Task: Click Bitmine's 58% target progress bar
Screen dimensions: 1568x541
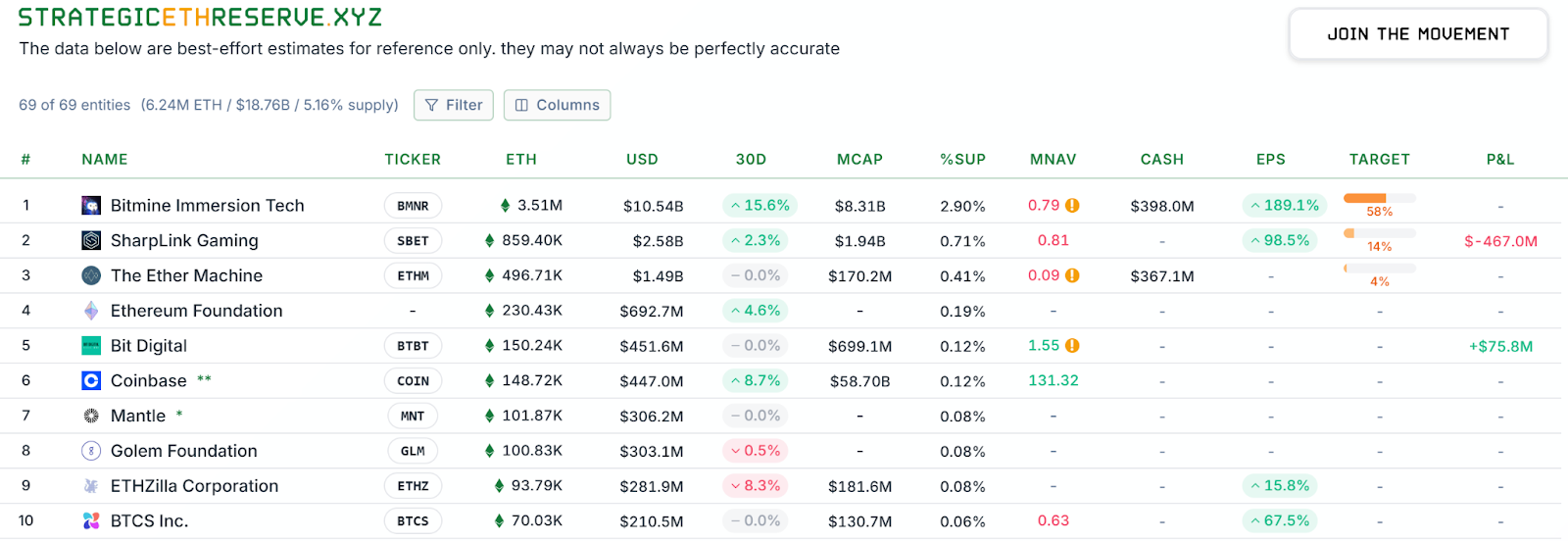Action: point(1379,199)
